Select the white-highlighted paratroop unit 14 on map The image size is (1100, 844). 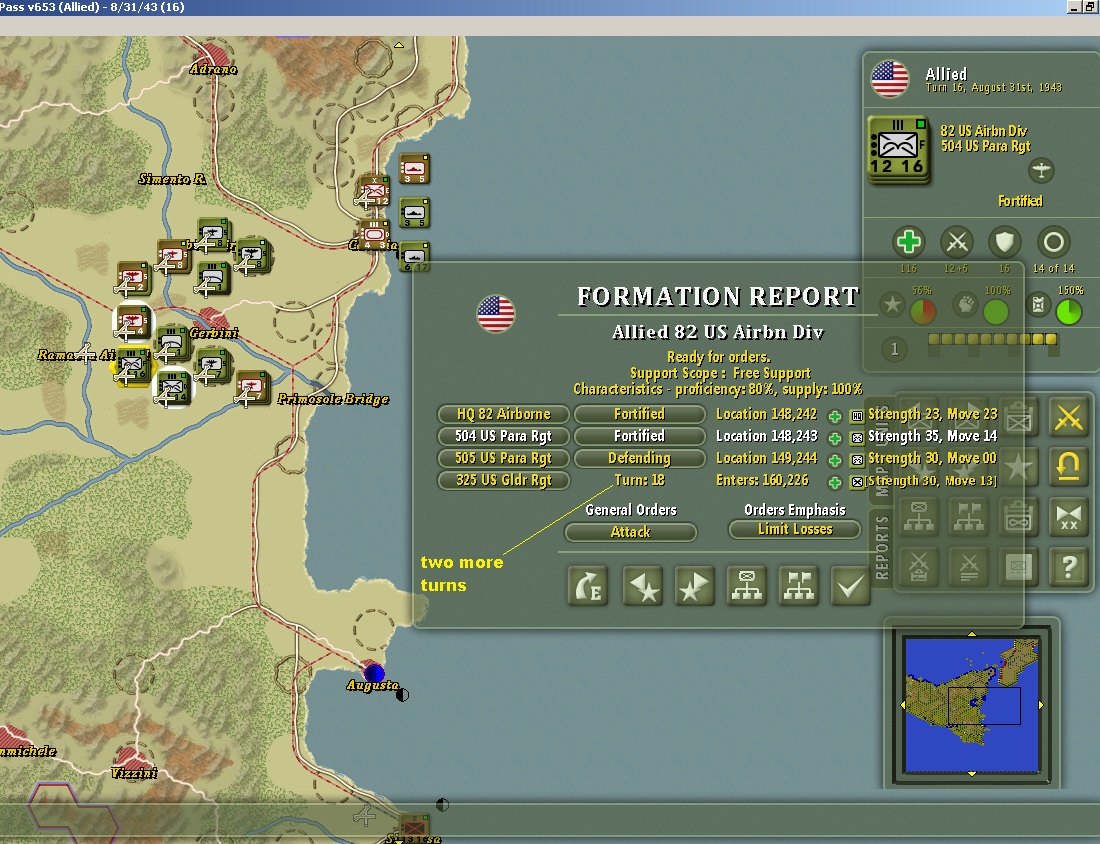coord(173,387)
